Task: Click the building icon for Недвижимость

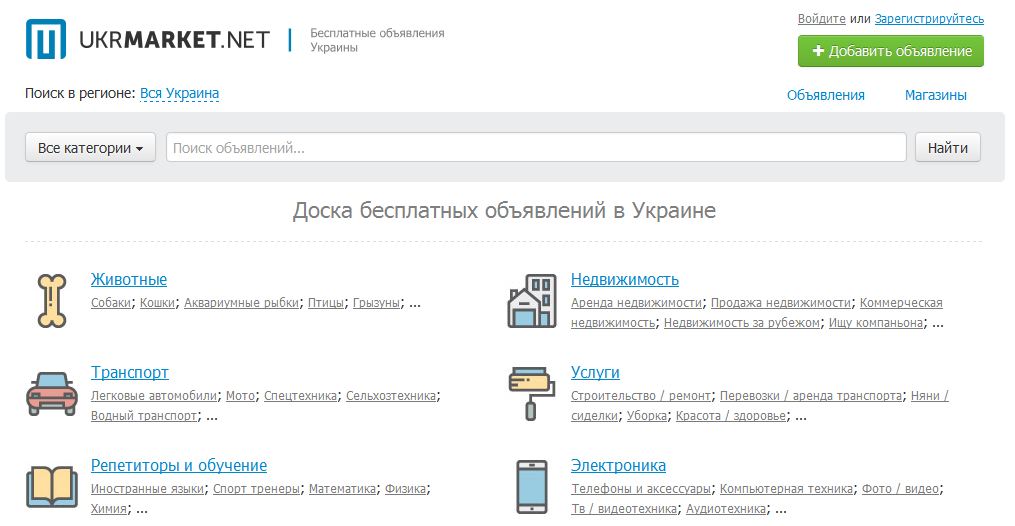Action: click(x=531, y=301)
